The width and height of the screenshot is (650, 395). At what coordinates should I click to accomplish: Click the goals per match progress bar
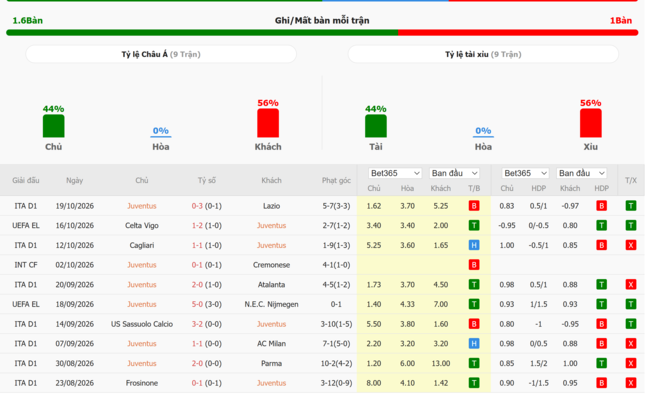click(322, 32)
